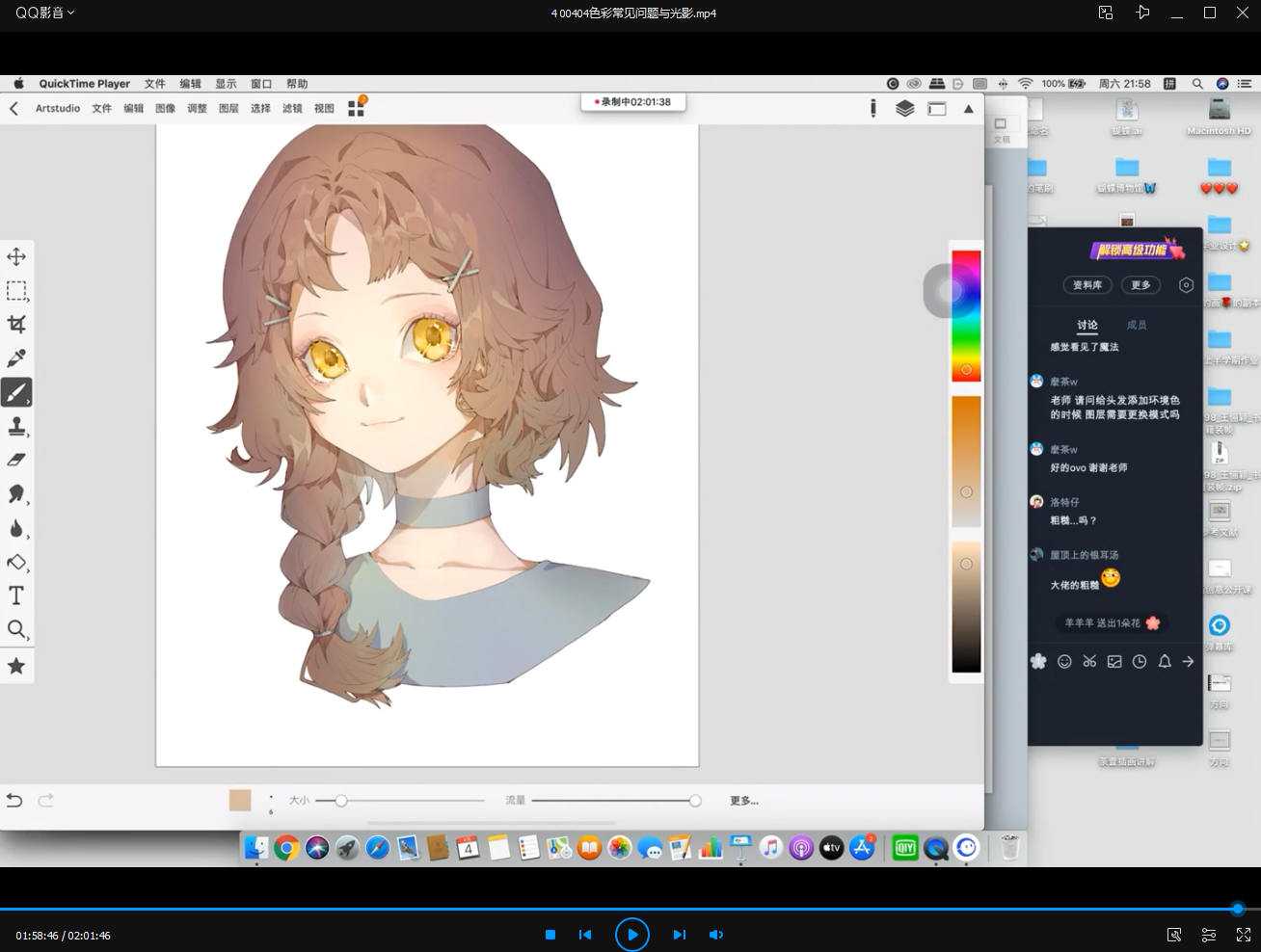Click the current brush color swatch
This screenshot has width=1261, height=952.
pyautogui.click(x=240, y=800)
